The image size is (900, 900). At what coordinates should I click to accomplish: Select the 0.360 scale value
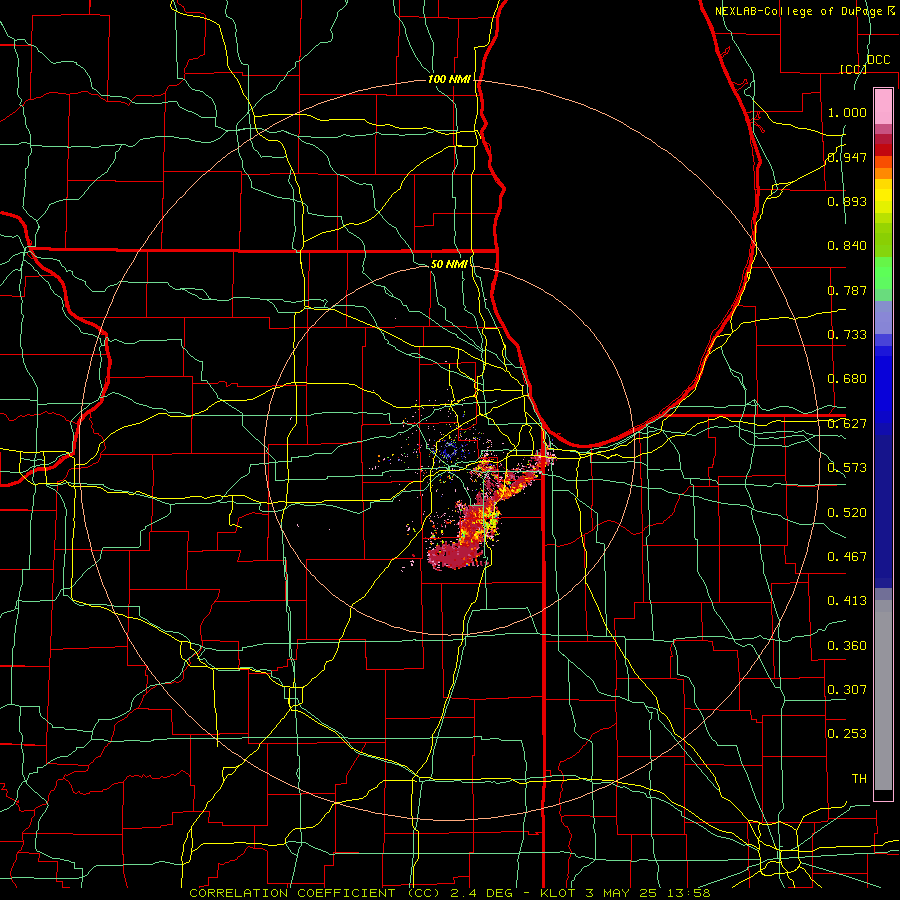(x=847, y=646)
